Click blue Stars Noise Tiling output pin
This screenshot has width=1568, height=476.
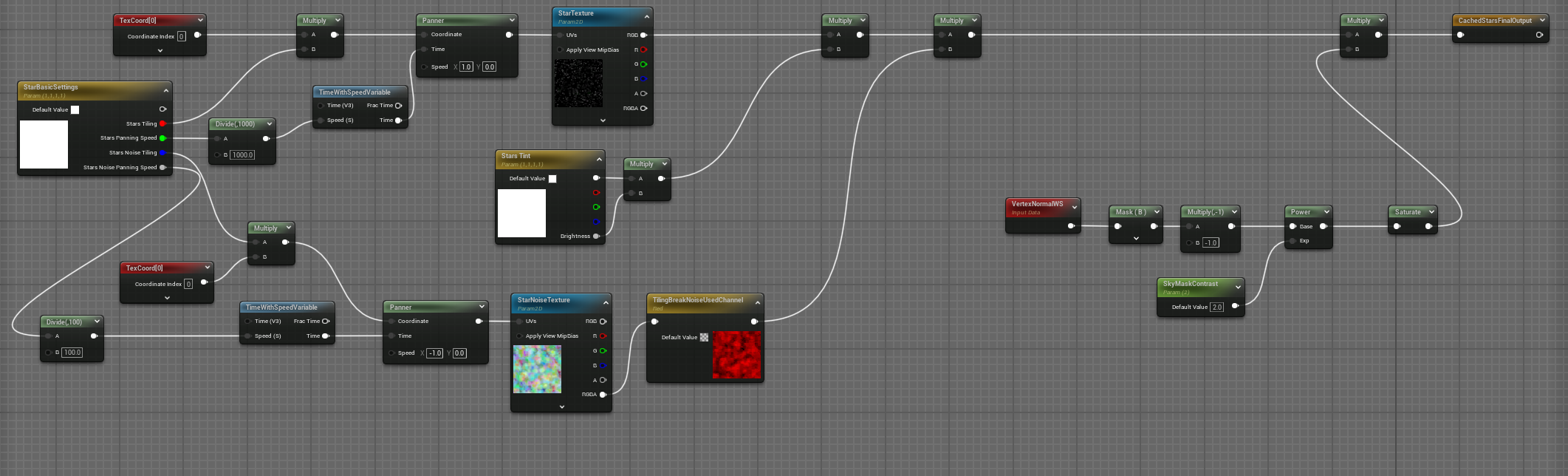click(162, 153)
